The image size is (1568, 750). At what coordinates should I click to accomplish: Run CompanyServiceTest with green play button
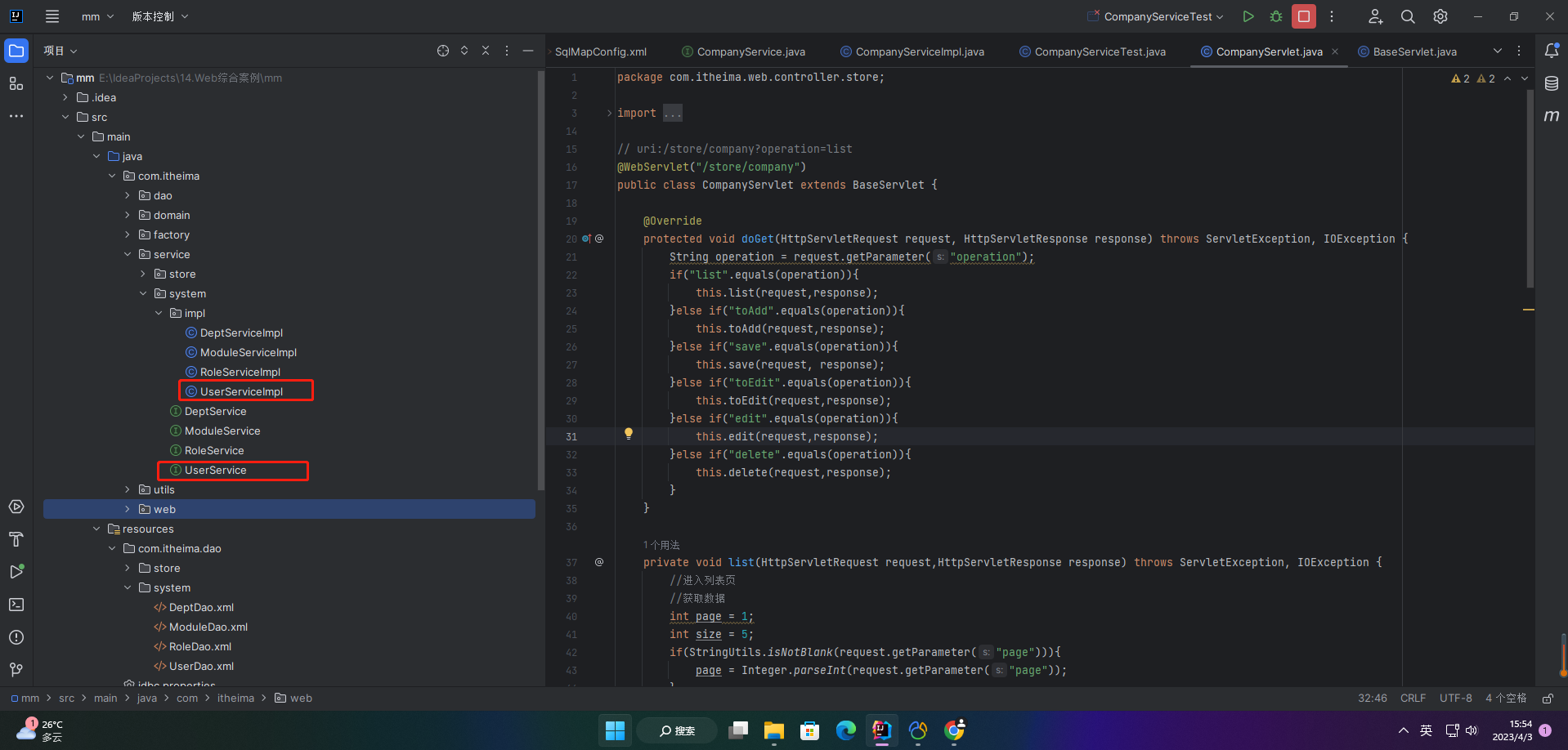click(x=1248, y=16)
